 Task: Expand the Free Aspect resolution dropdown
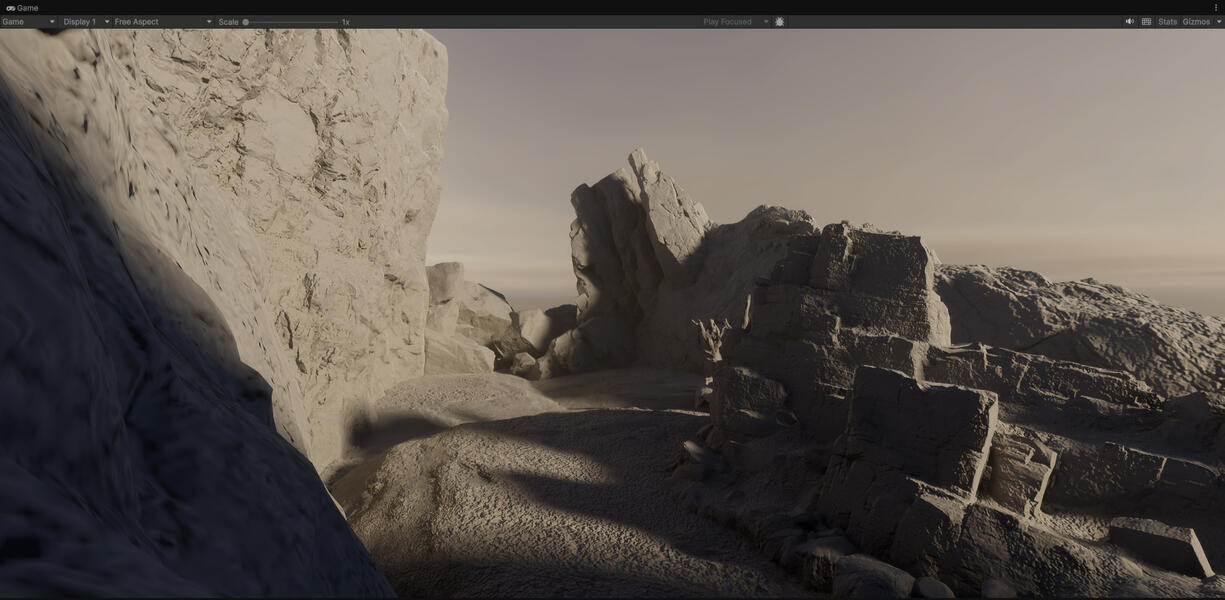pyautogui.click(x=162, y=22)
